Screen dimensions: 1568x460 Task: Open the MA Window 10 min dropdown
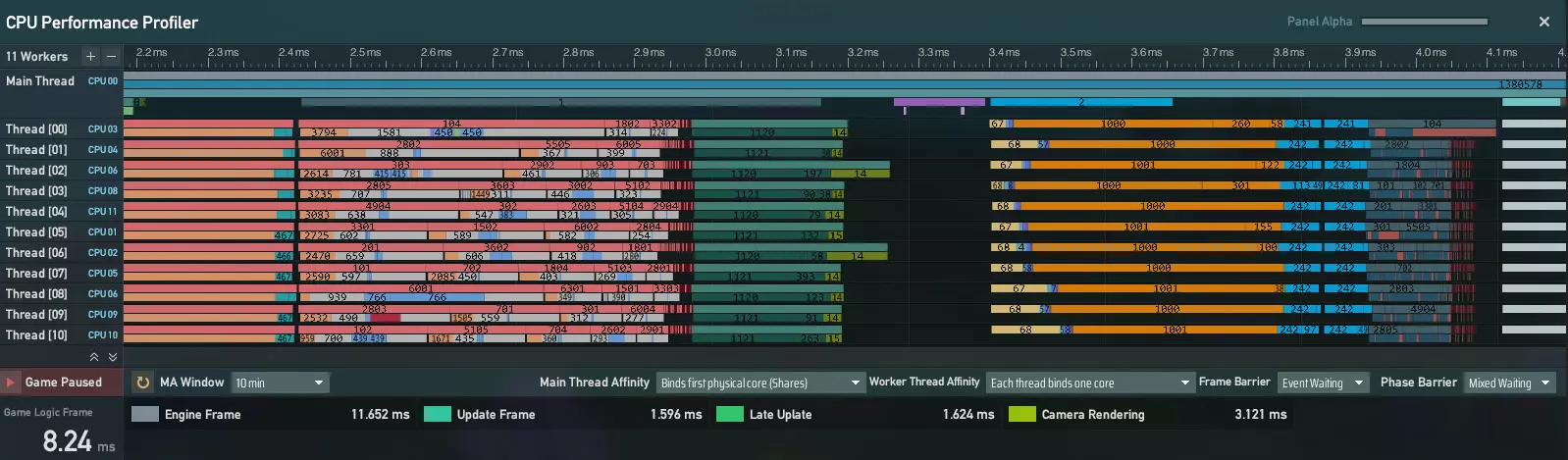pos(280,383)
